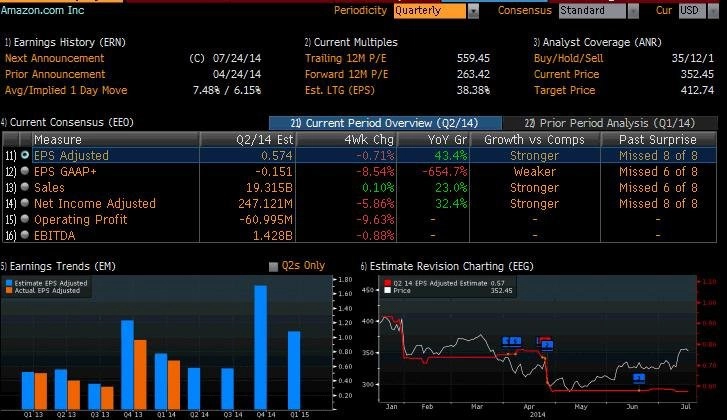Click the Periodicity dropdown arrow
Screen dimensions: 727x420
[473, 11]
